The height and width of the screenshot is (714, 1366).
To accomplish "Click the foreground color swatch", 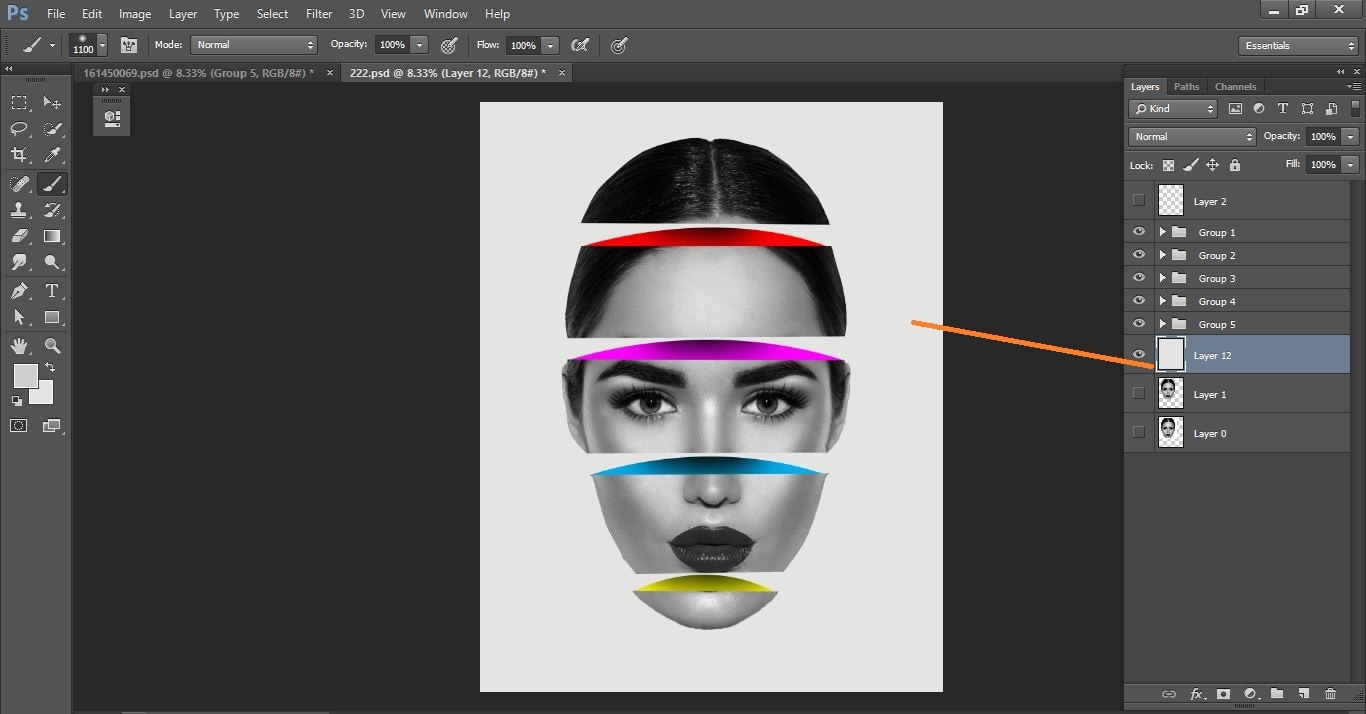I will (24, 375).
